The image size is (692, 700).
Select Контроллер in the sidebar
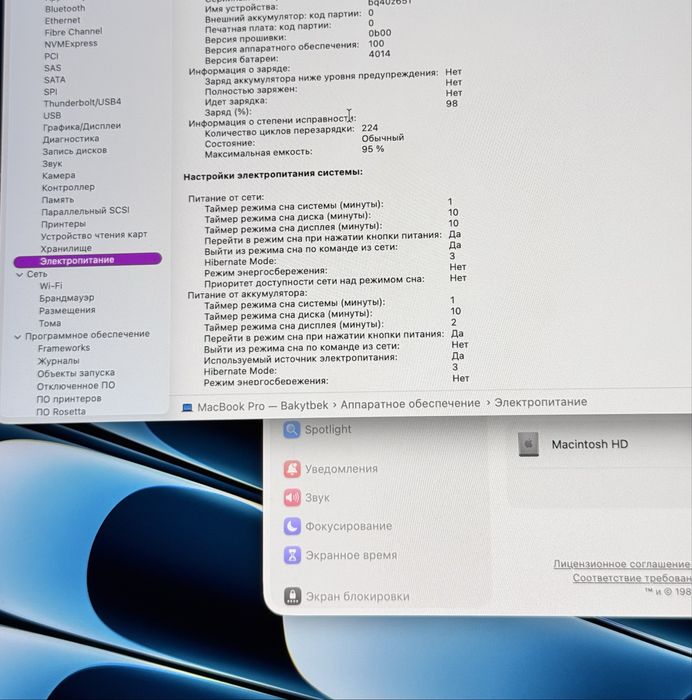[x=68, y=188]
